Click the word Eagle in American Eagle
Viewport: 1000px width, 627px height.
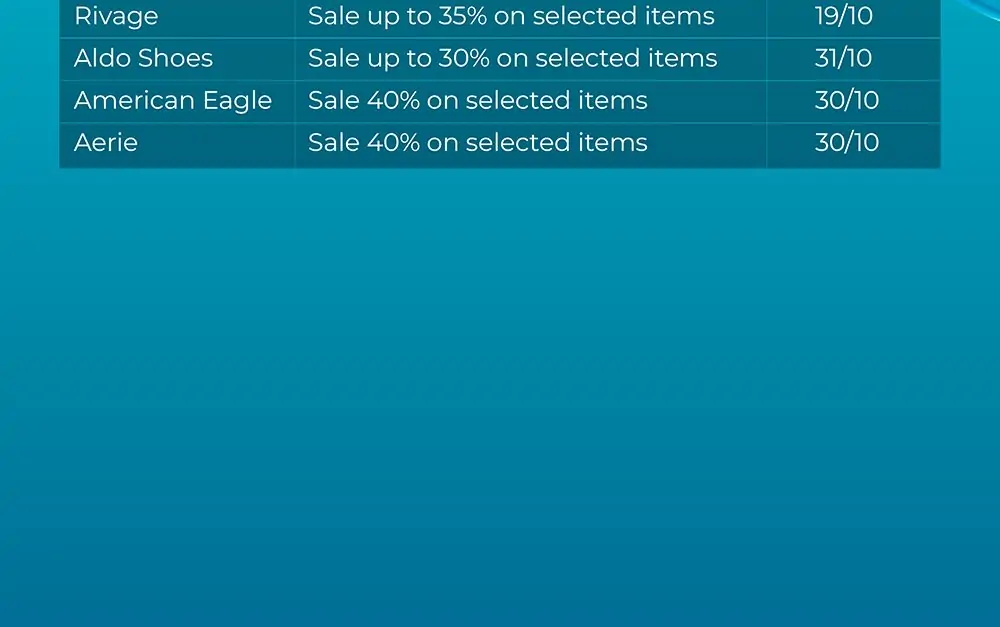click(x=237, y=101)
